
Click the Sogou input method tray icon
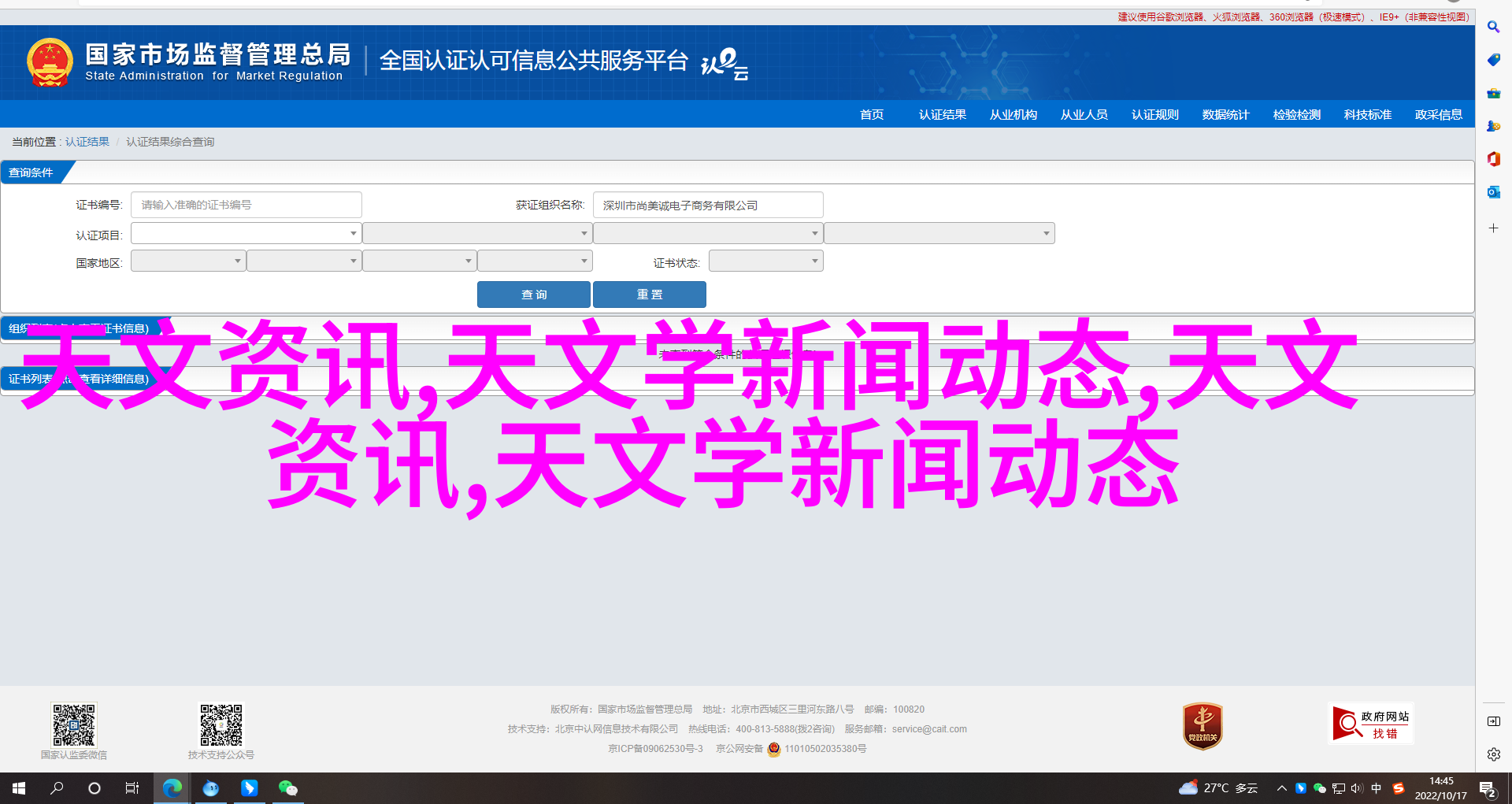[1399, 788]
